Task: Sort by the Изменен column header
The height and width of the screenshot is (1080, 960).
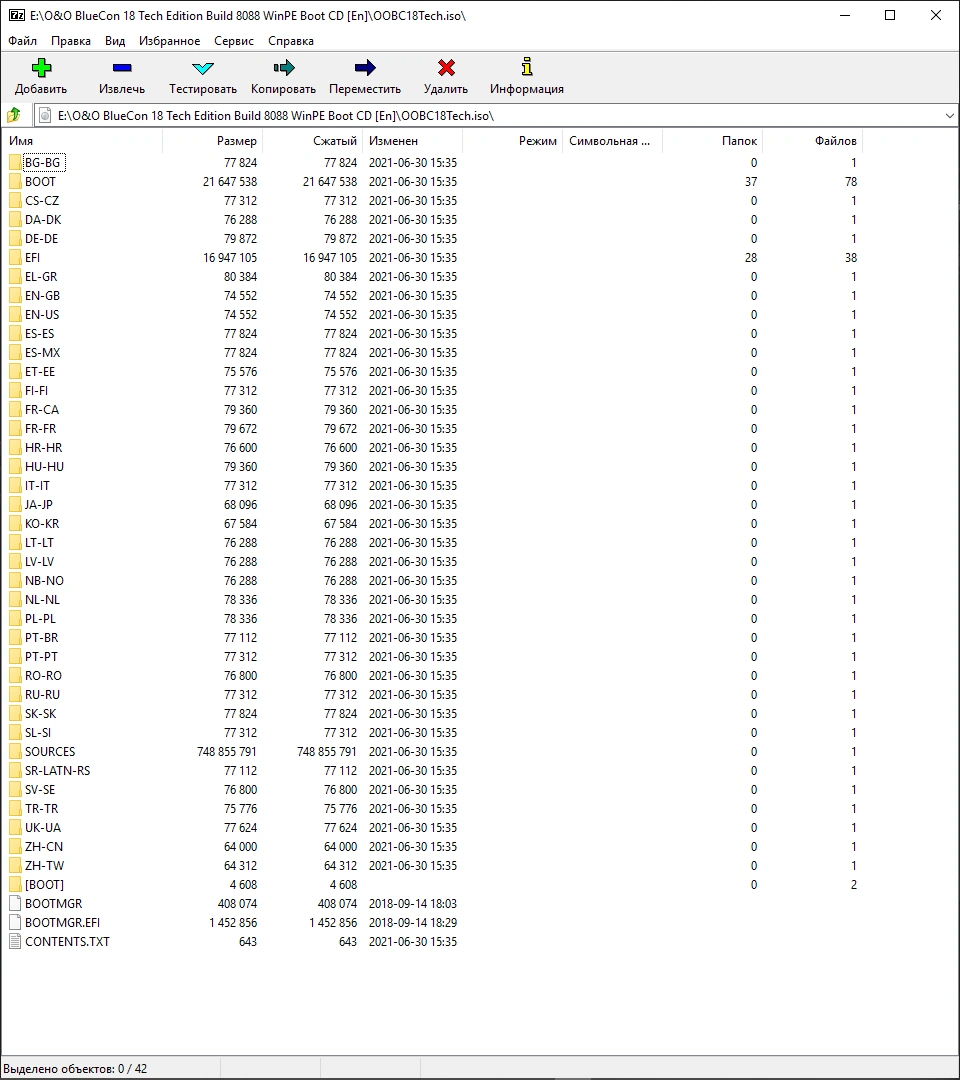Action: pos(413,141)
